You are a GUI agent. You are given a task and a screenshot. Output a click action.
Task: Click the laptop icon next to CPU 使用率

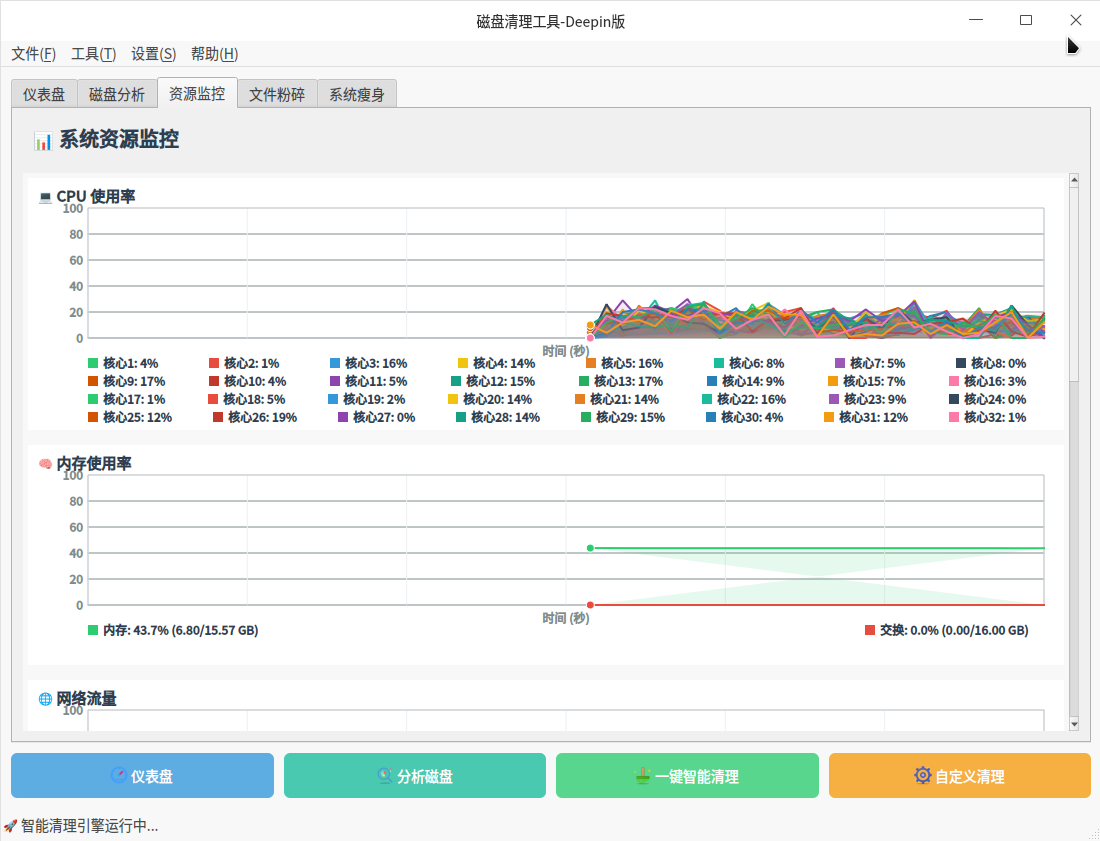[x=45, y=197]
